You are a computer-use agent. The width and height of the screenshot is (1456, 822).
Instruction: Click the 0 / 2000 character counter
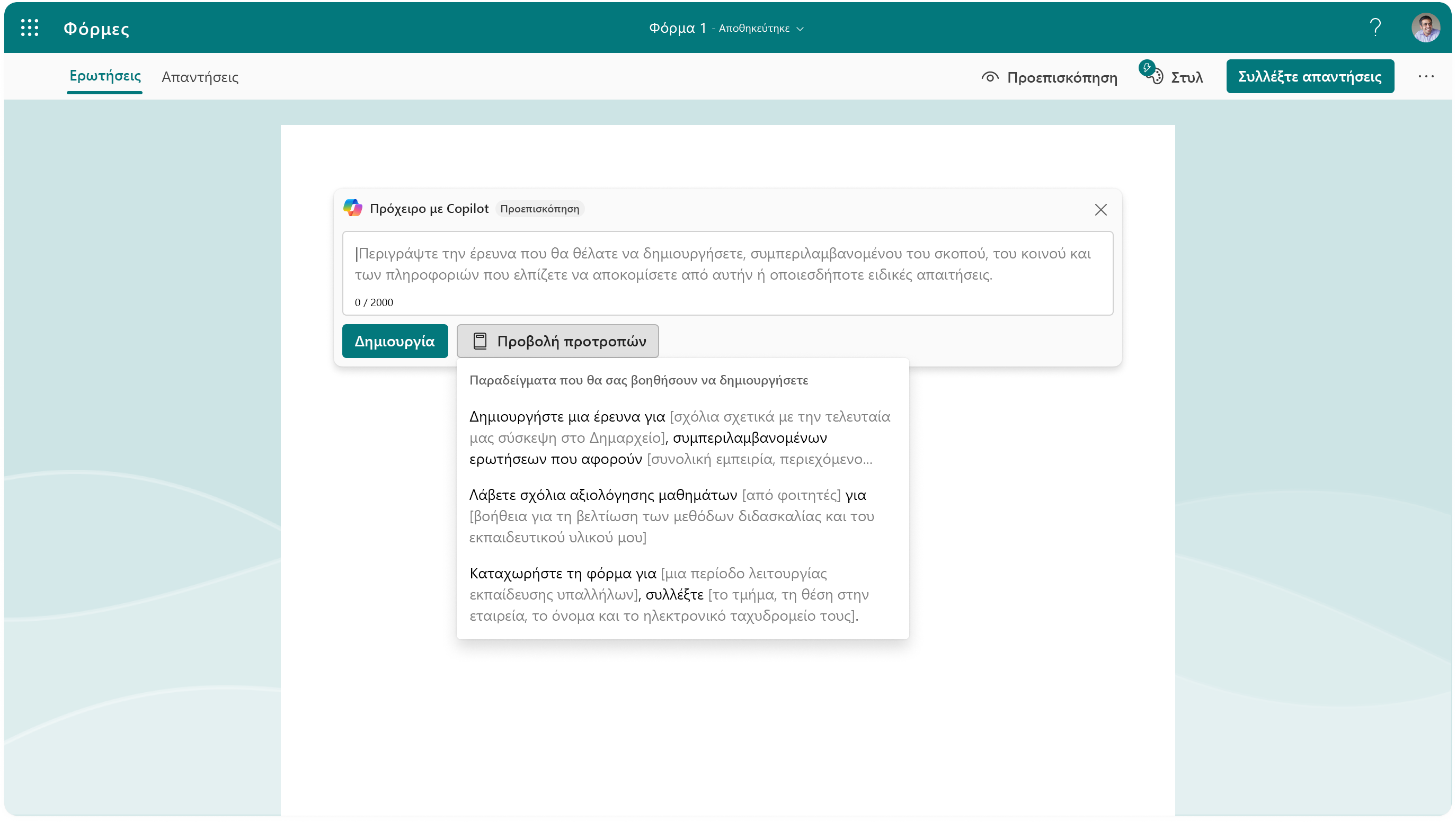[x=374, y=302]
